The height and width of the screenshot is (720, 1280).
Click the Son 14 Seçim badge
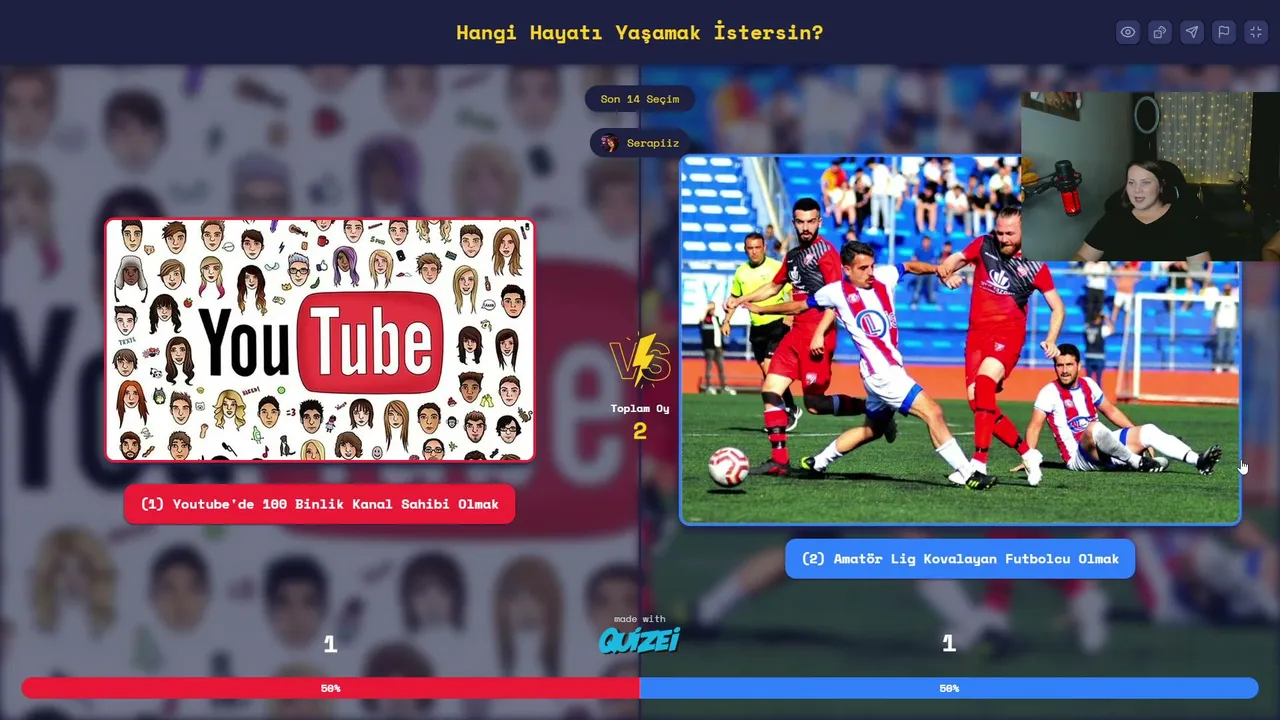click(x=640, y=99)
